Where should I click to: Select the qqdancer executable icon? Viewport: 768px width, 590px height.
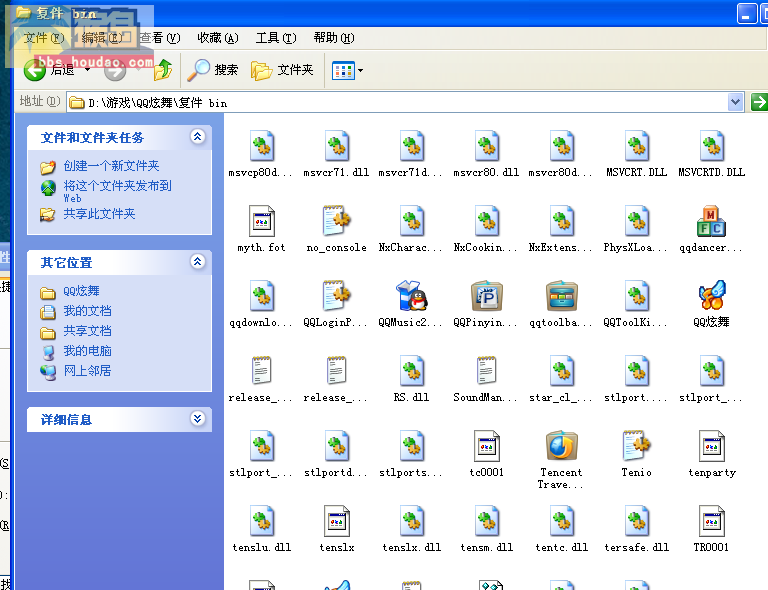[x=711, y=221]
